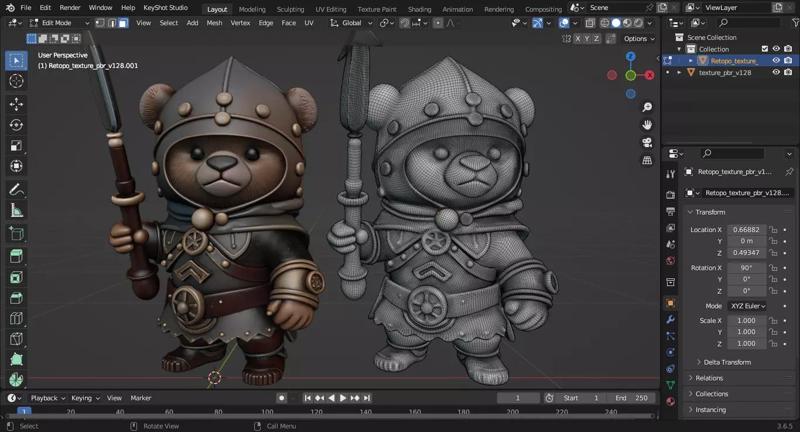
Task: Switch to the Shading workspace tab
Action: [419, 9]
